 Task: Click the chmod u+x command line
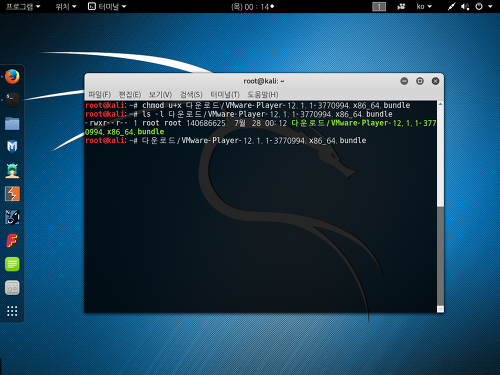click(248, 105)
